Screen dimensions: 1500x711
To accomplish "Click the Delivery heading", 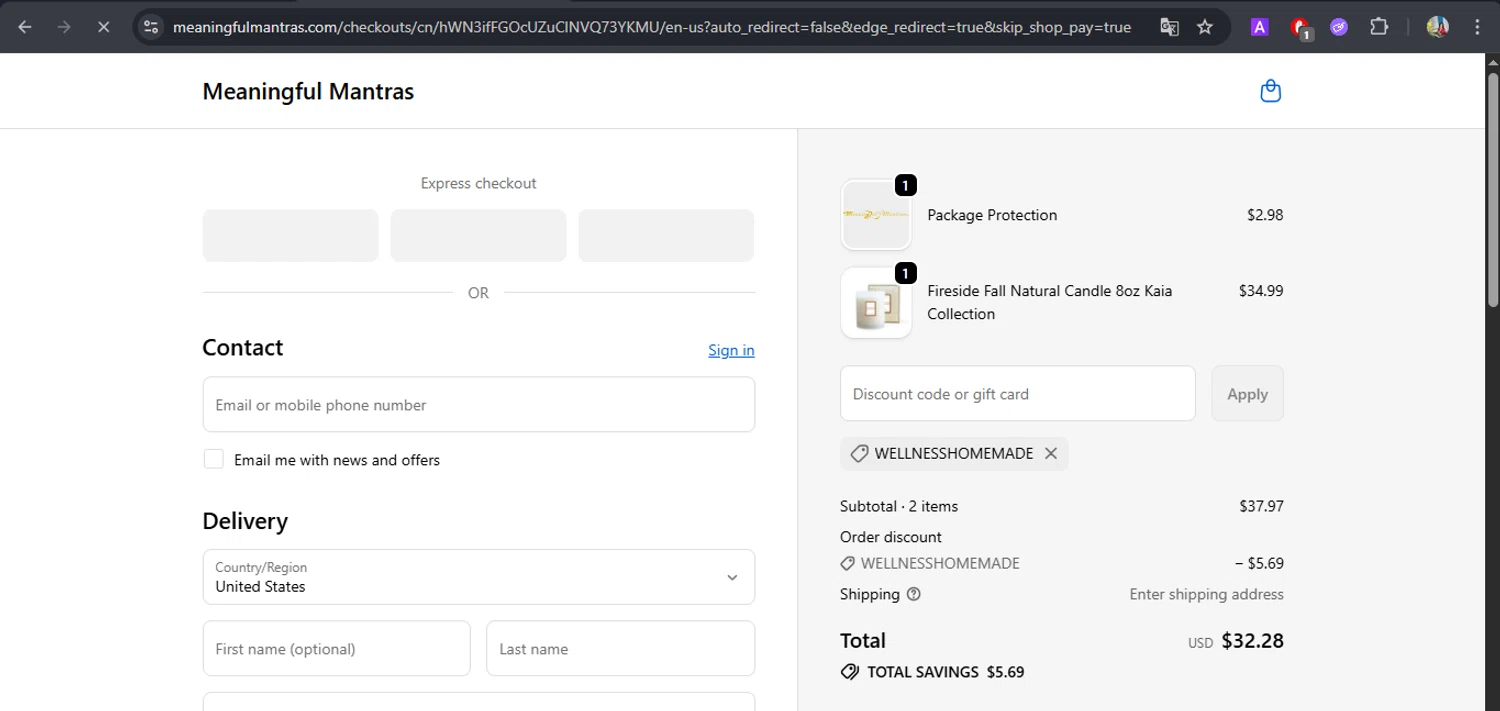I will coord(245,521).
